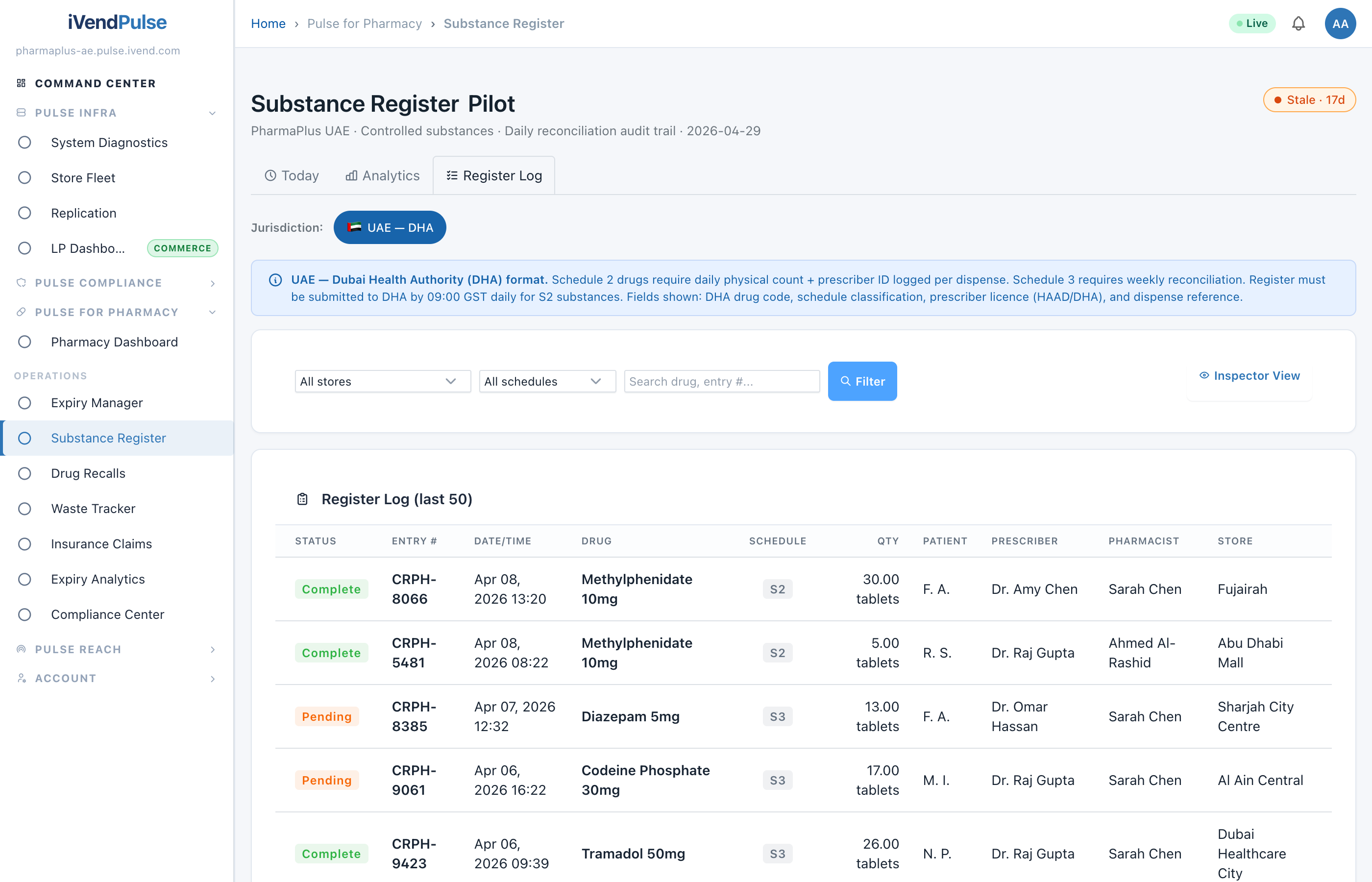Click Tramadol 50mg drug name
Viewport: 1372px width, 882px height.
(x=633, y=854)
